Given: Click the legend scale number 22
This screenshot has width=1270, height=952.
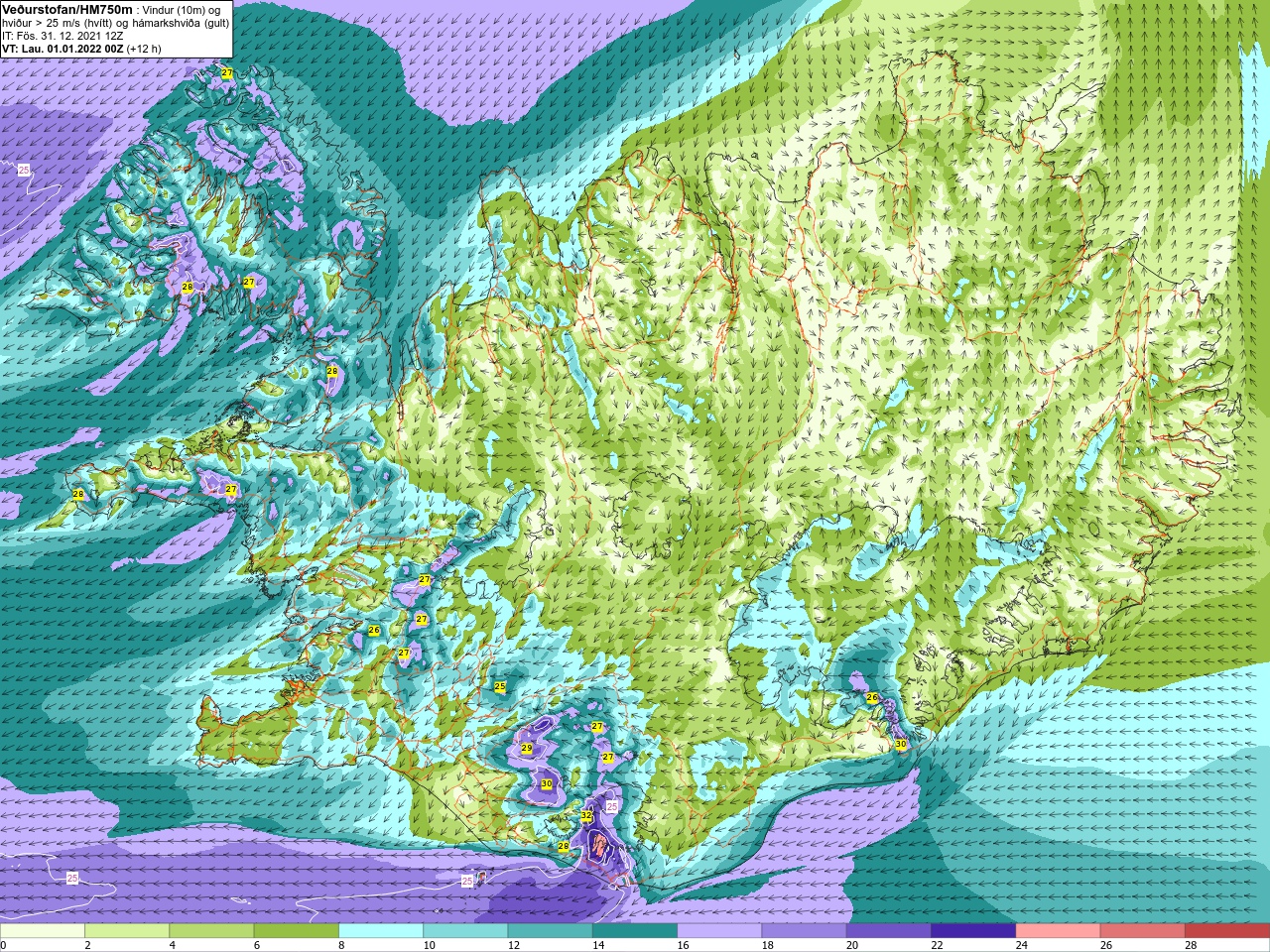Looking at the screenshot, I should pyautogui.click(x=937, y=945).
